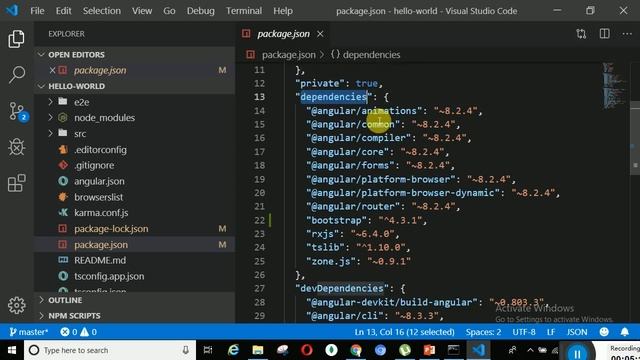Click the Ln 13, Col 16 status entry

(404, 332)
